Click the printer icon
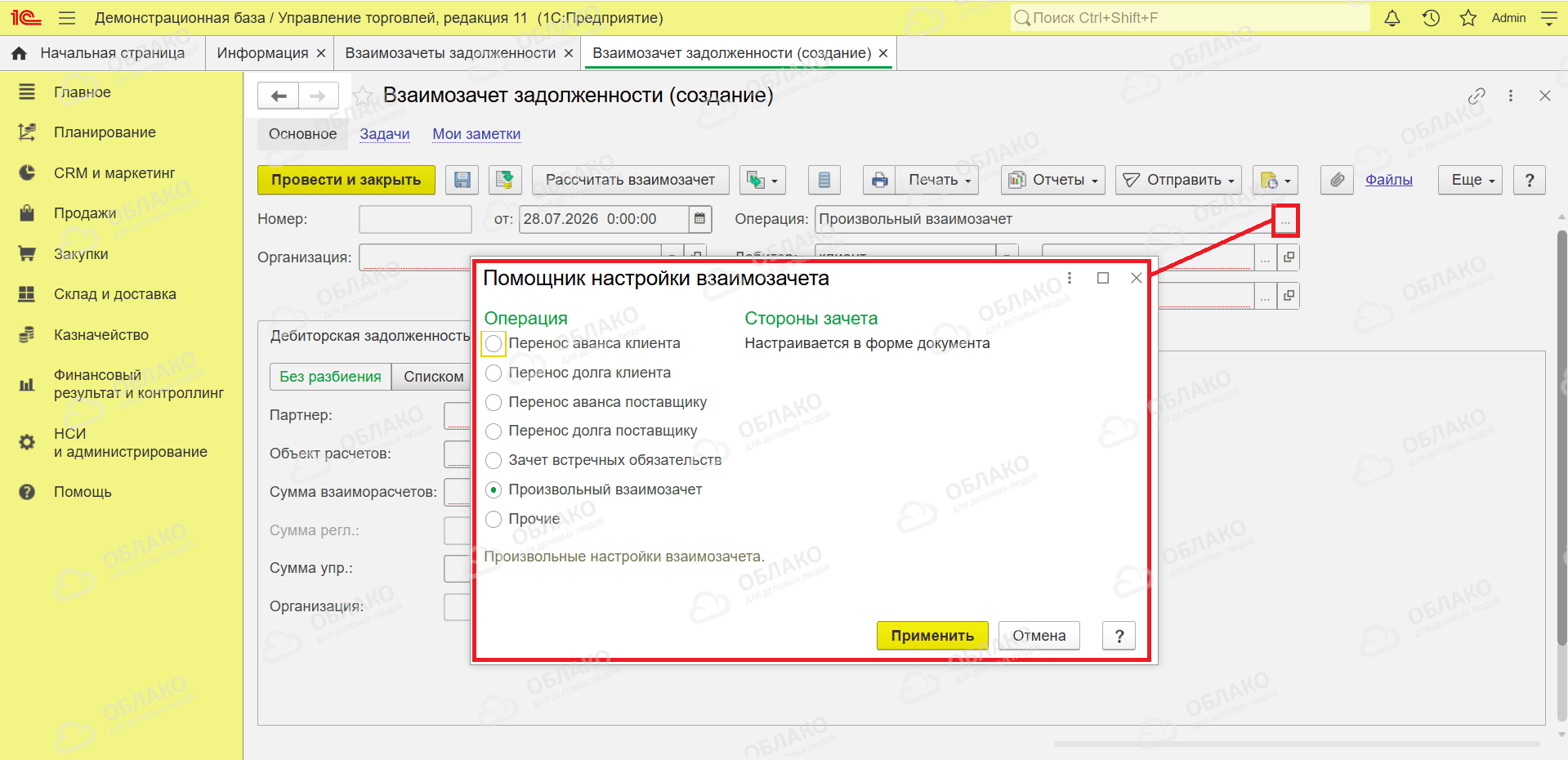The height and width of the screenshot is (760, 1568). (880, 180)
